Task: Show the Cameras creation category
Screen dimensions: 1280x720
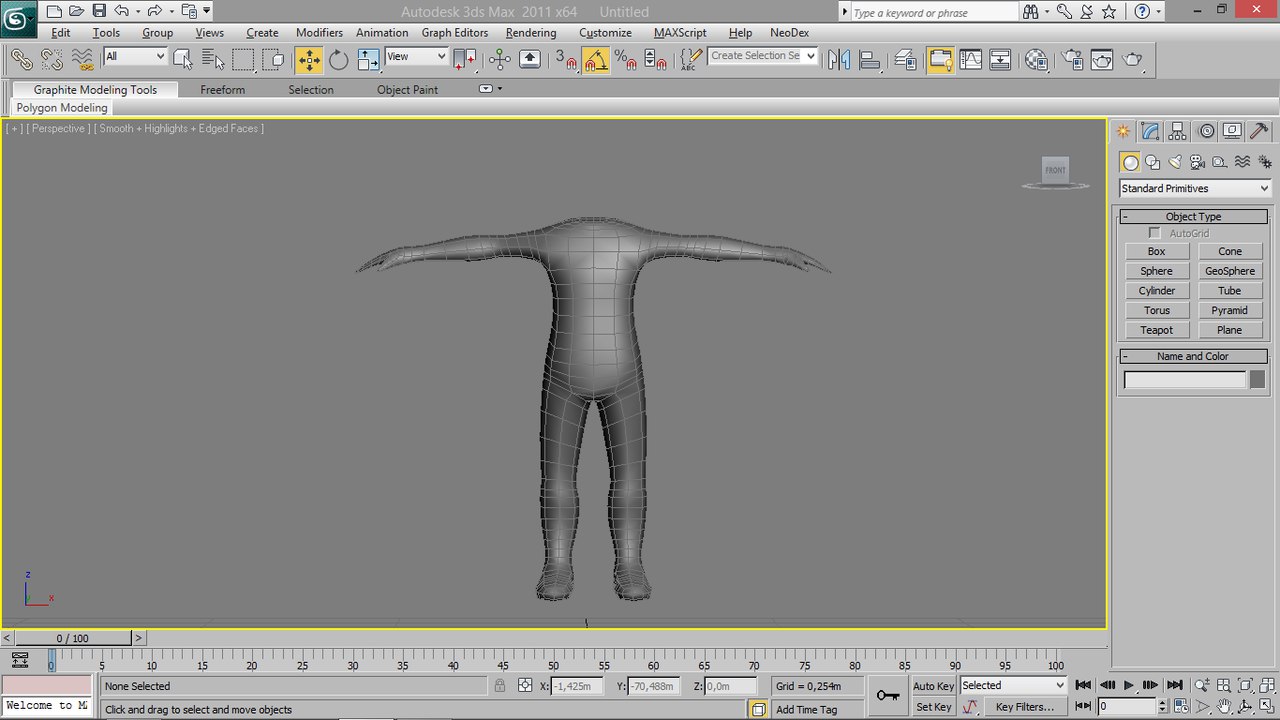Action: [1197, 162]
